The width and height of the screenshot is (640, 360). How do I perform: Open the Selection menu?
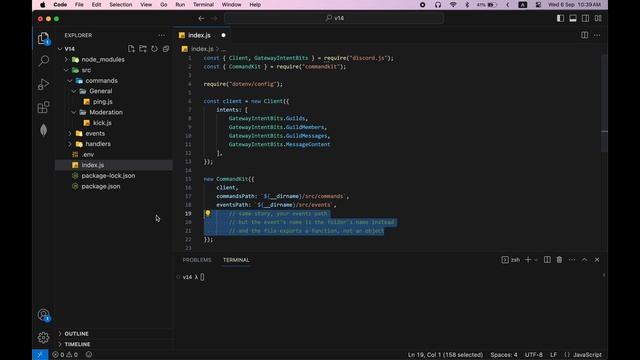tap(120, 5)
